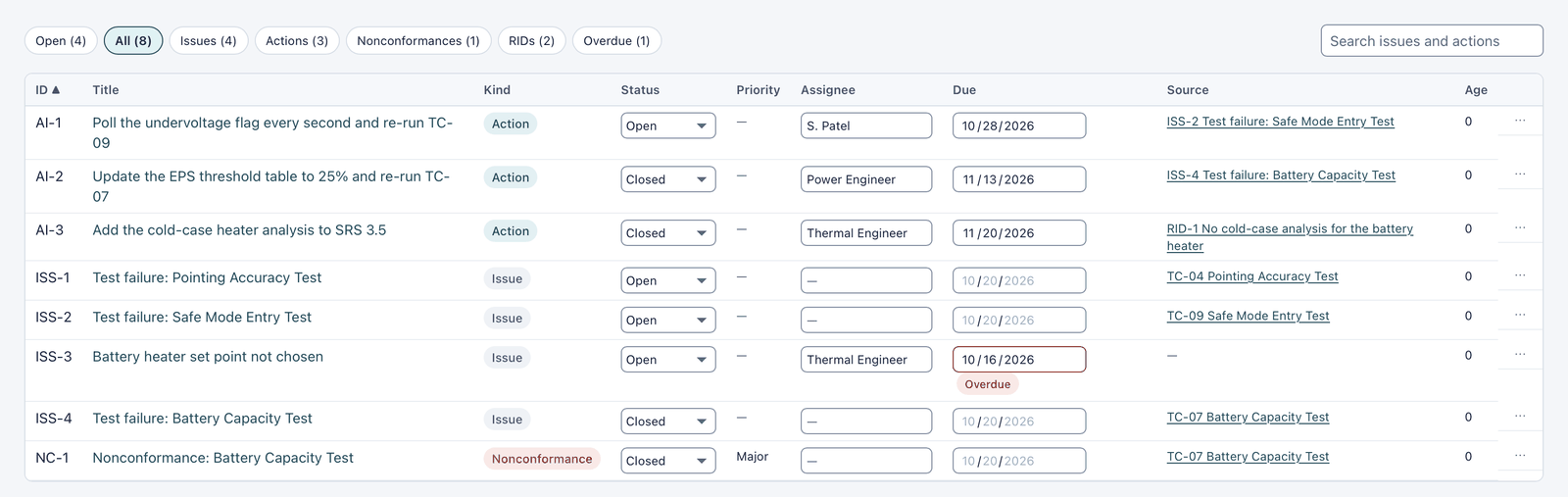1568x497 pixels.
Task: Set the due date for ISS-2
Action: click(1019, 320)
